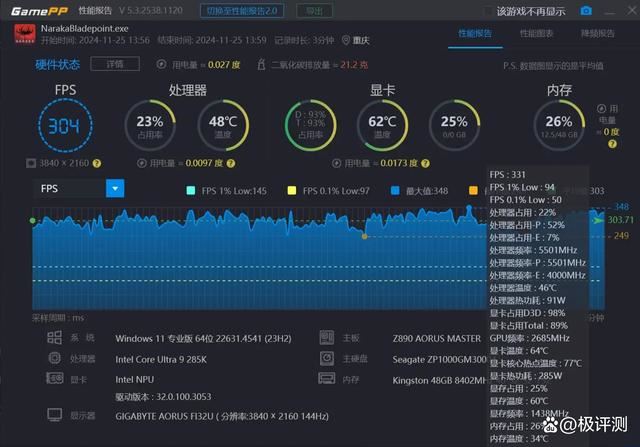This screenshot has width=640, height=447.
Task: Click the yellow FPS 0.1% Low legend swatch
Action: tap(291, 190)
